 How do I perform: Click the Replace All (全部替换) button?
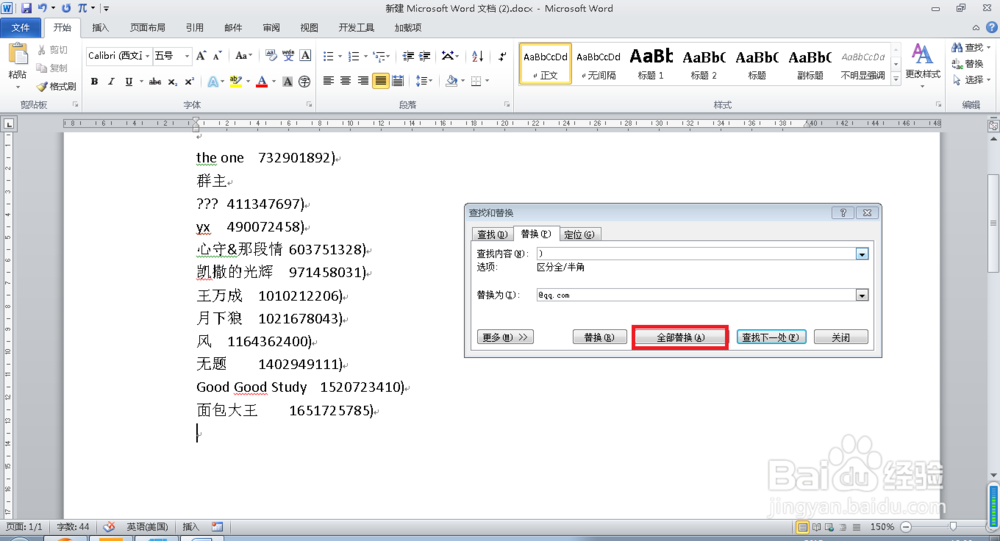point(680,337)
